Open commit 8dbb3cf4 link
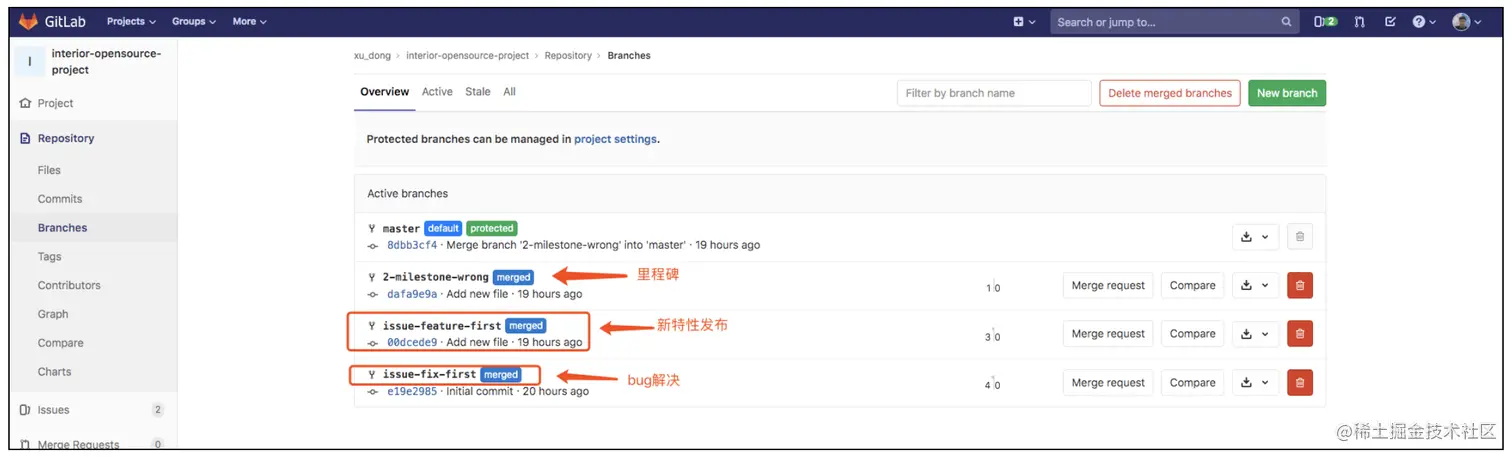 pos(412,245)
